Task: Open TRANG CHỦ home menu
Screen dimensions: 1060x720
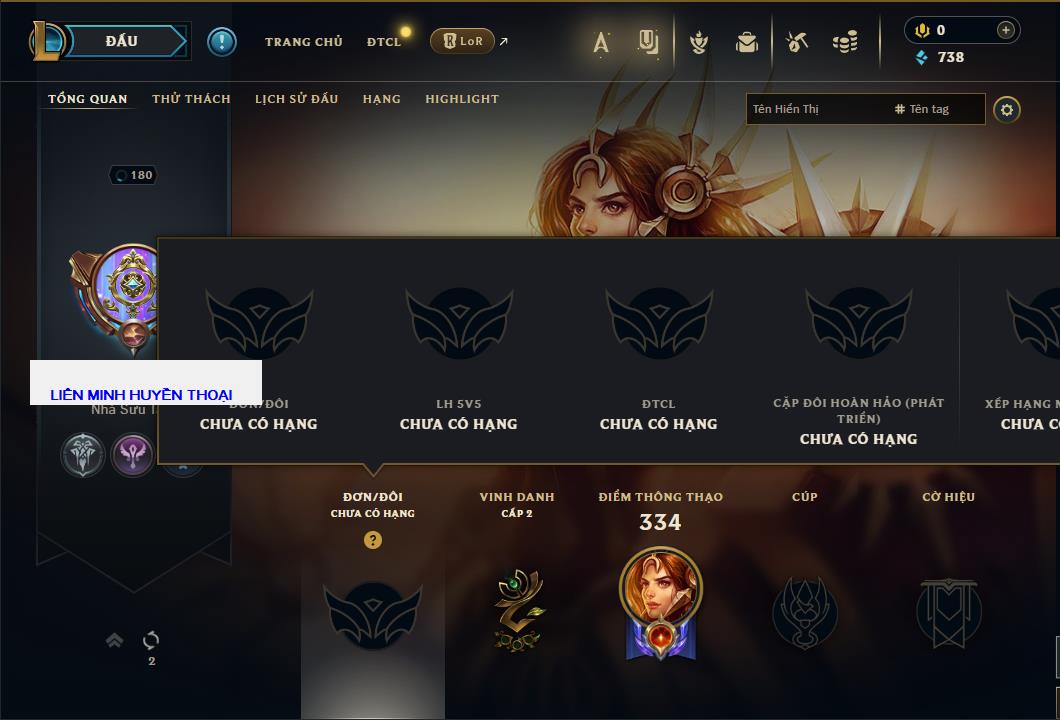Action: coord(304,42)
